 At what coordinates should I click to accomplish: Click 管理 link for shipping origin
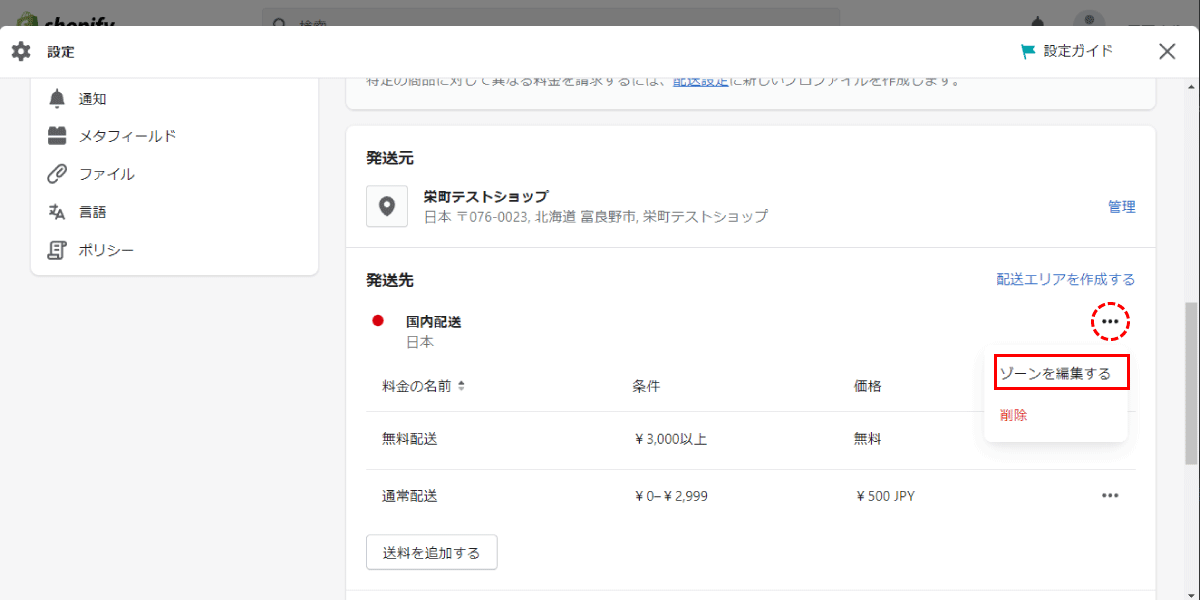(1122, 207)
